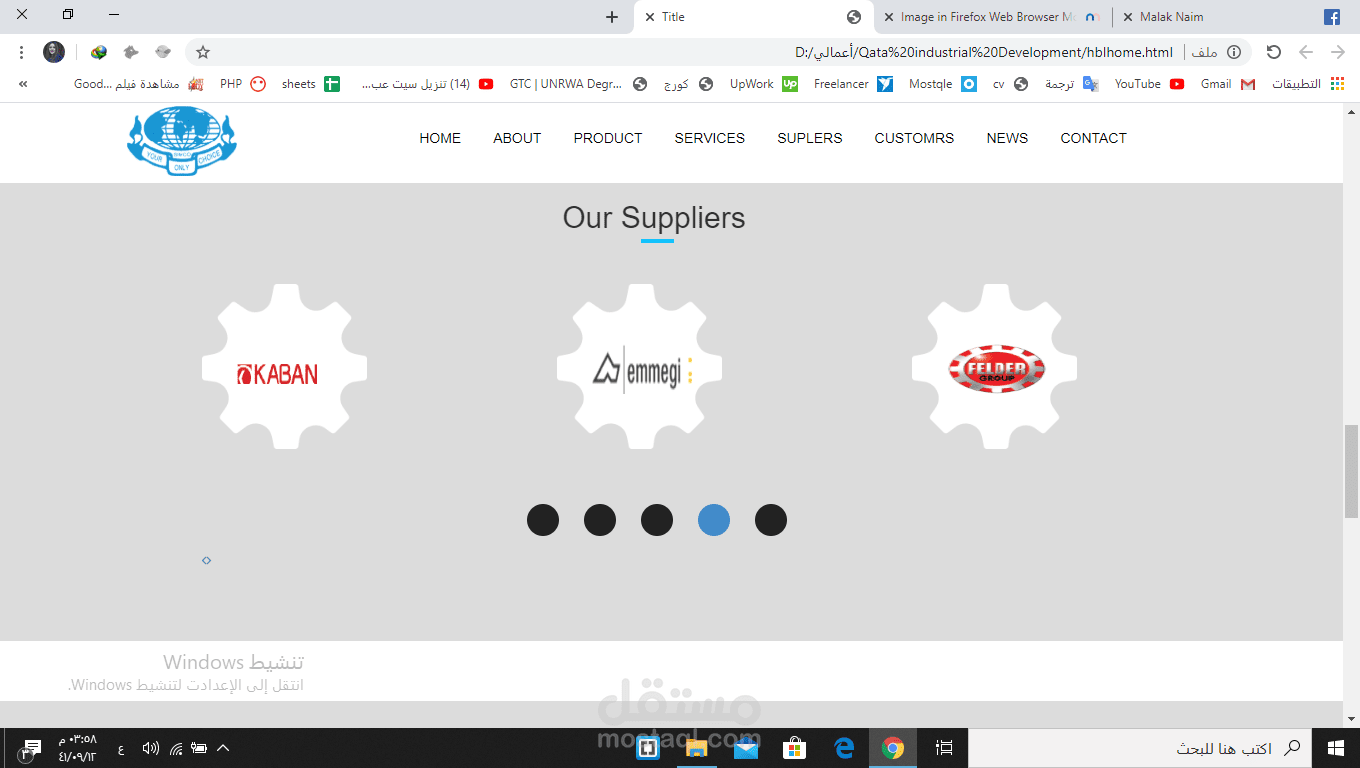Open the CUSTOMRS menu item

[x=914, y=138]
